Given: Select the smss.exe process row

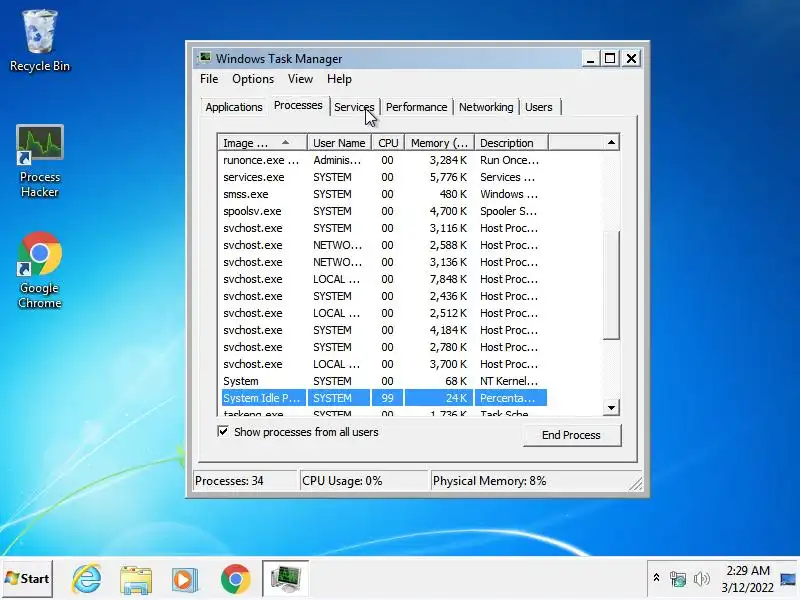Looking at the screenshot, I should coord(384,194).
